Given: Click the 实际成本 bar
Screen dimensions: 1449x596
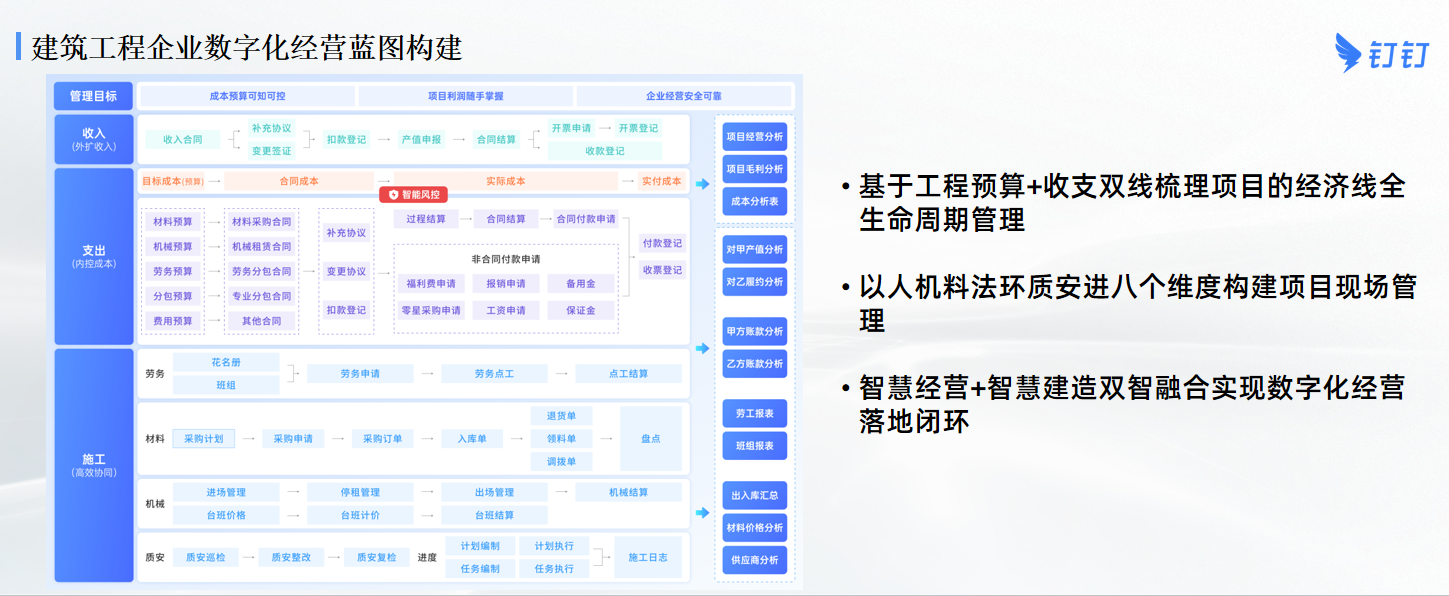Looking at the screenshot, I should click(506, 181).
